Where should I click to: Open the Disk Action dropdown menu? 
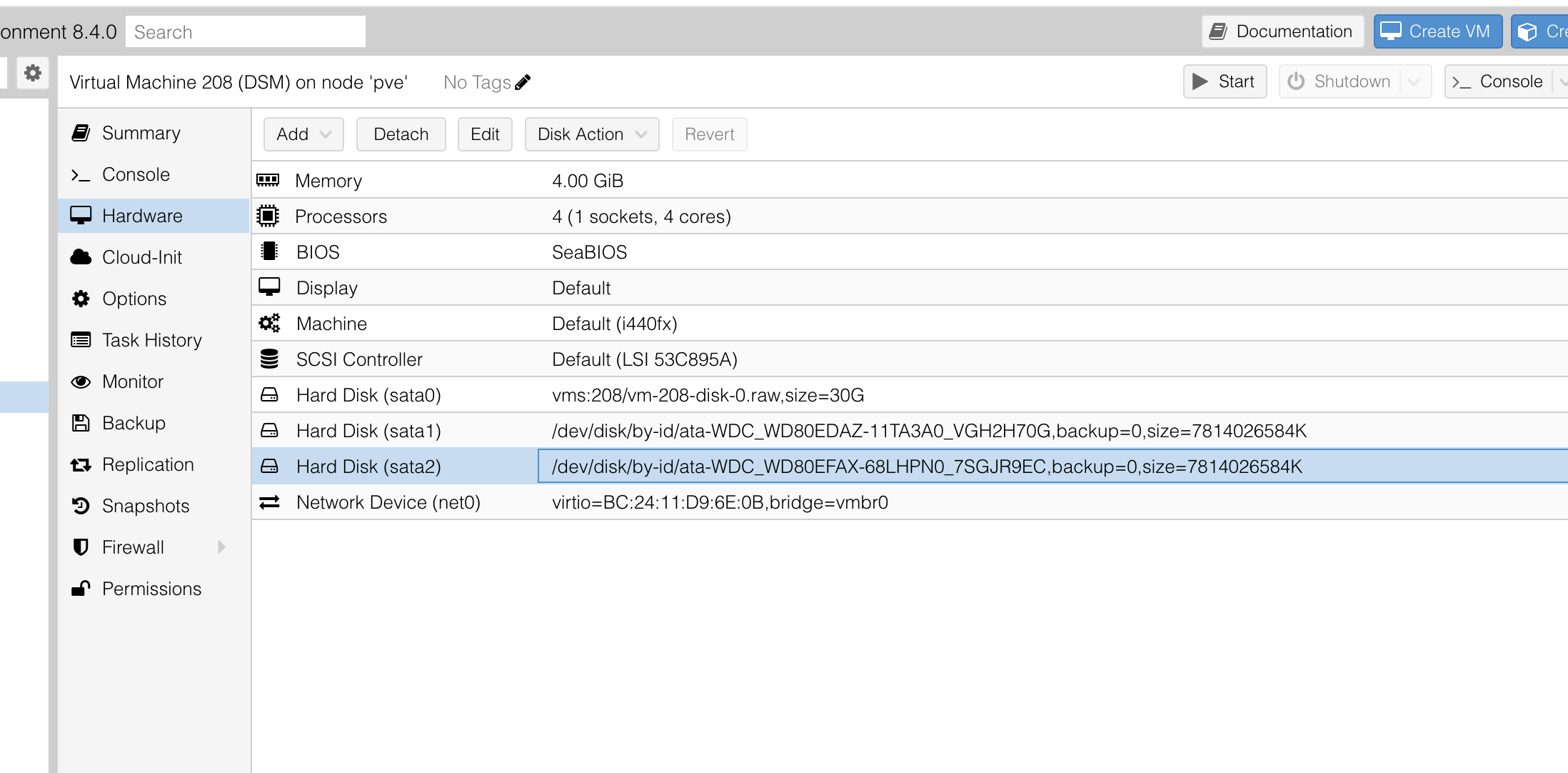click(x=591, y=134)
